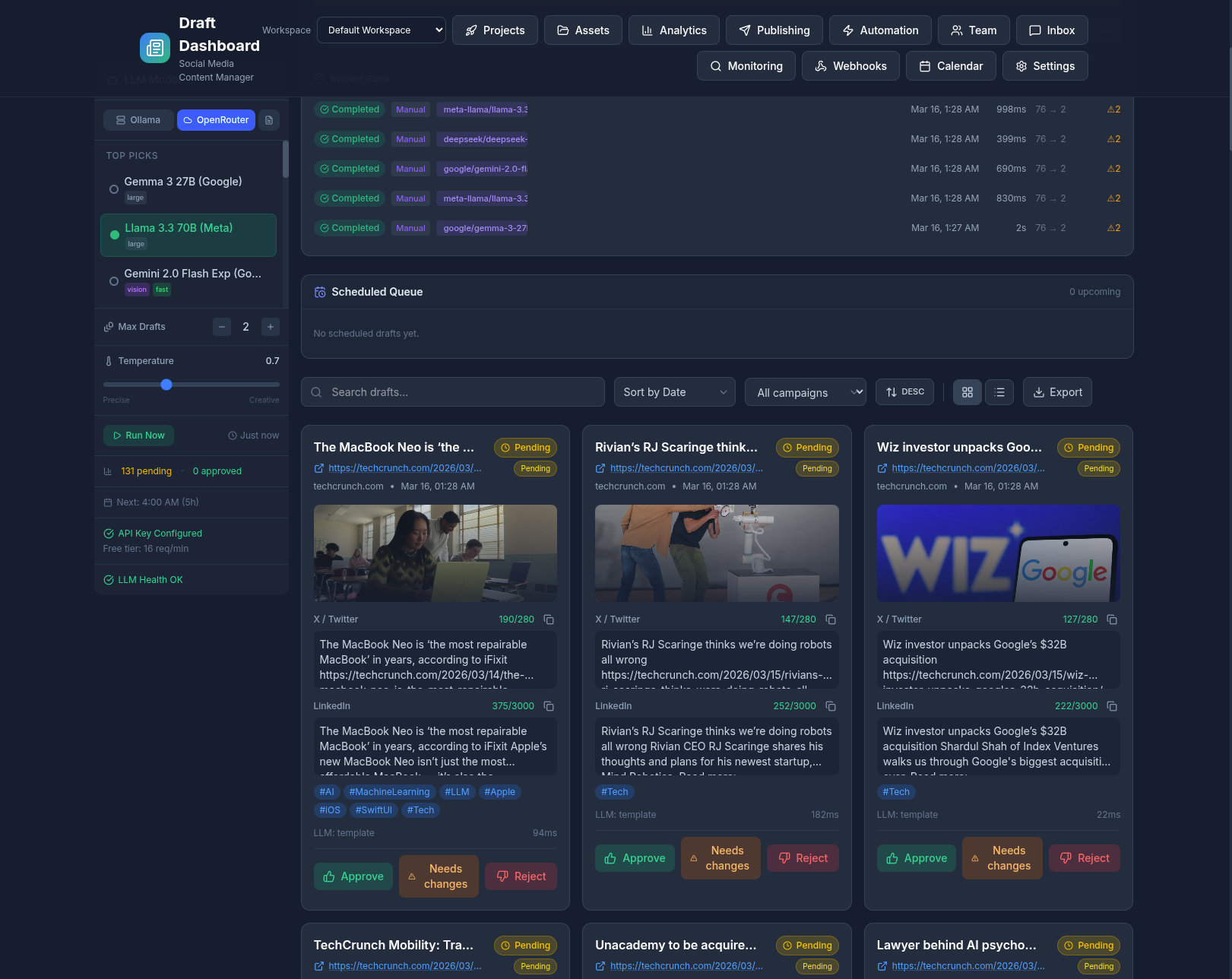Click the Run Now button
The height and width of the screenshot is (979, 1232).
(x=138, y=436)
